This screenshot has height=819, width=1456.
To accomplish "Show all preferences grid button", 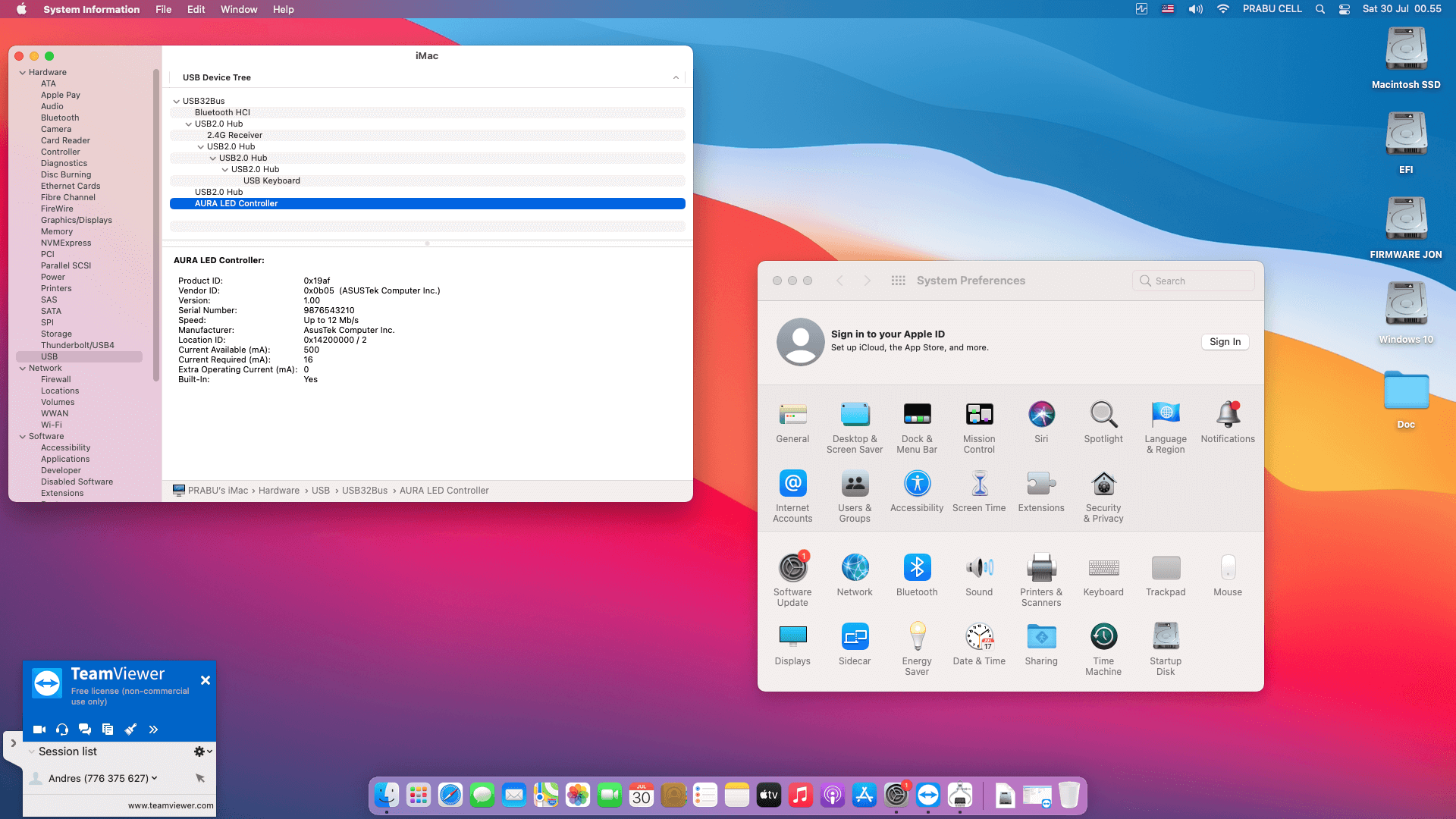I will click(x=898, y=281).
